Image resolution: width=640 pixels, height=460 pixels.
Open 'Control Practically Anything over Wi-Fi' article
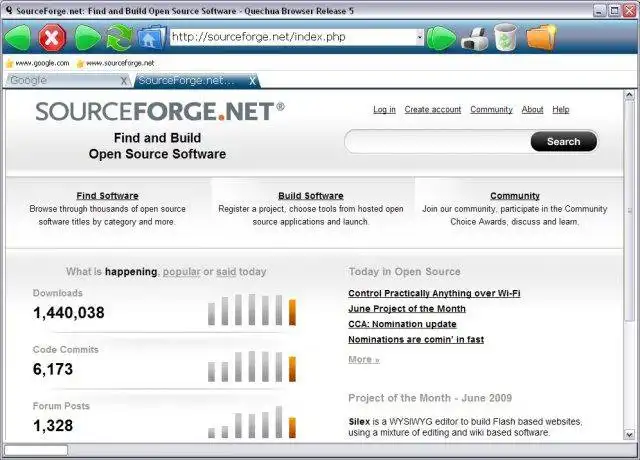[x=434, y=293]
